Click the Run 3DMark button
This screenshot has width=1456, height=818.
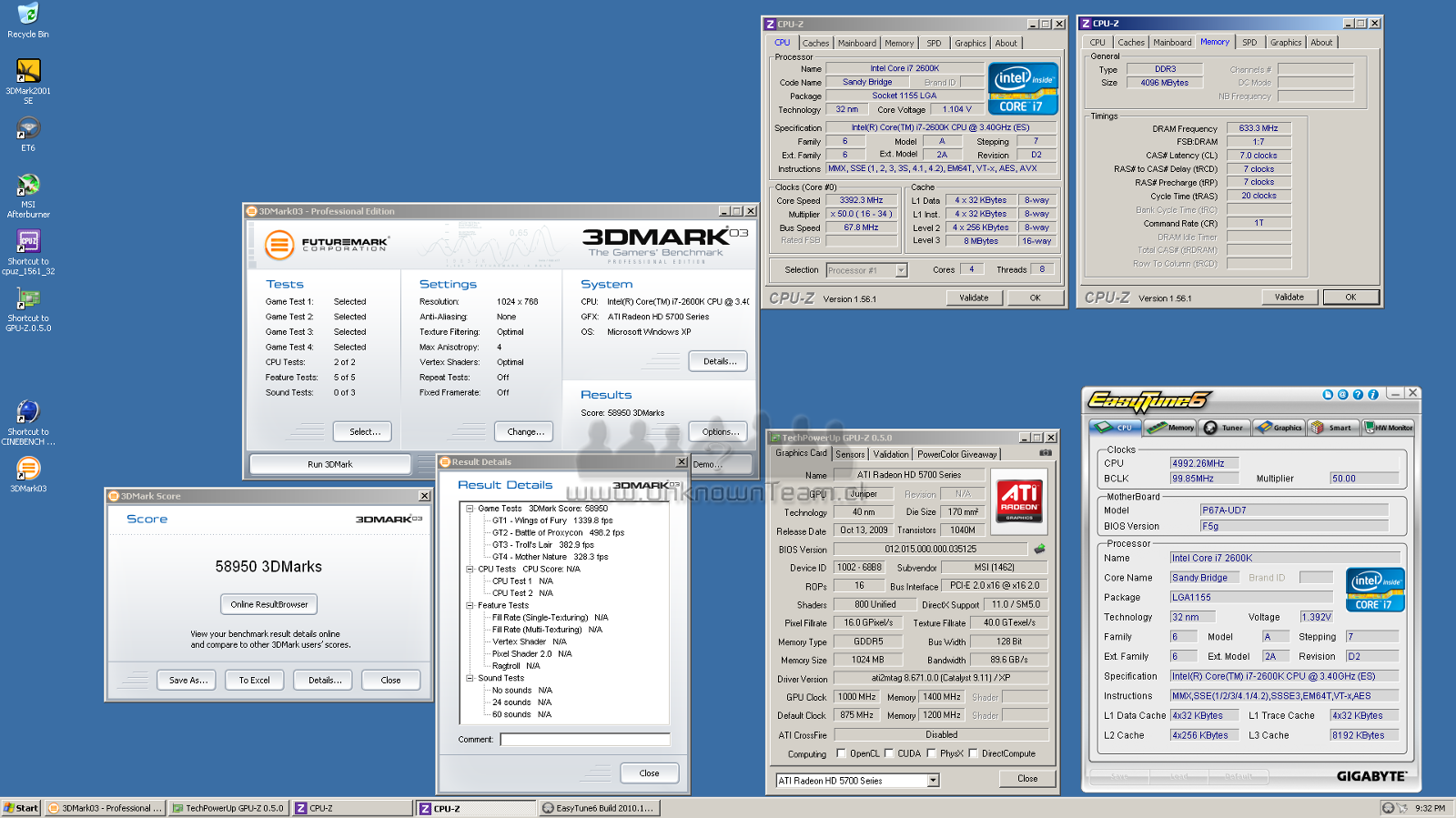329,464
